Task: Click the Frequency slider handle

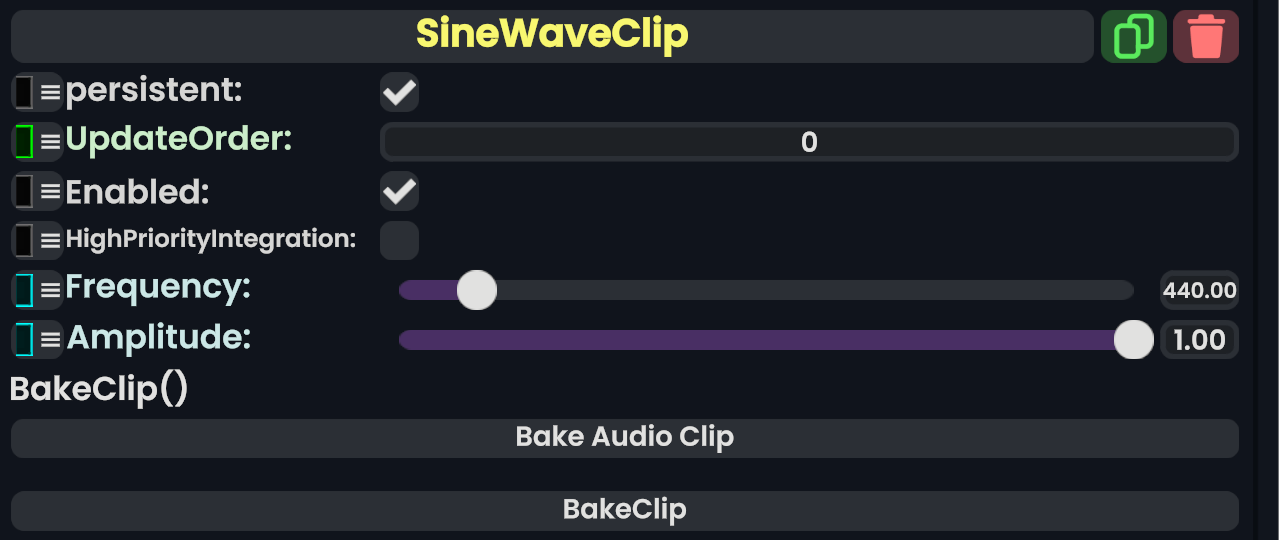Action: click(x=476, y=290)
